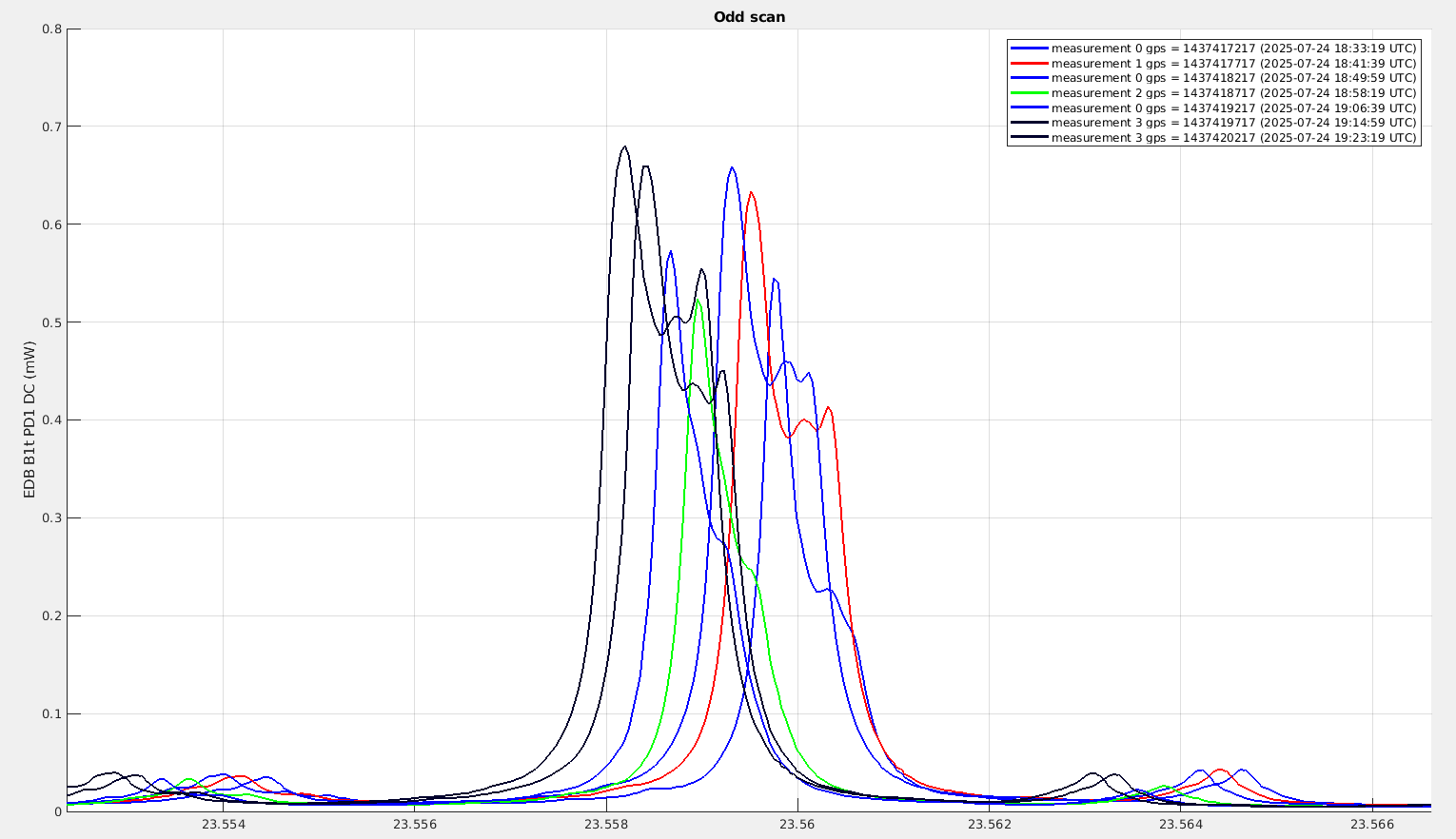Click legend entry 'measurement 1 gps = 1437417717'
This screenshot has width=1456, height=839.
(x=1213, y=63)
